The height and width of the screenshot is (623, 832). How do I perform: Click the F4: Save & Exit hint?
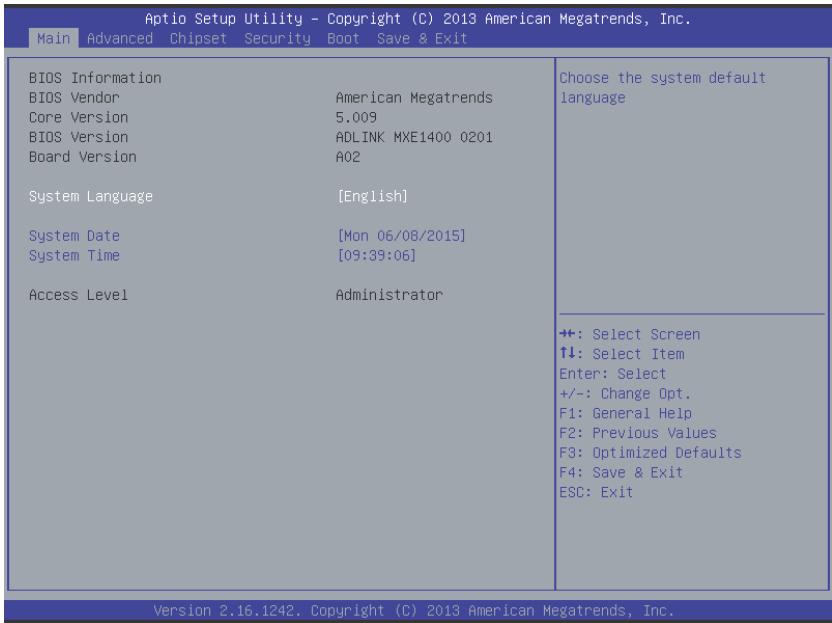click(621, 472)
